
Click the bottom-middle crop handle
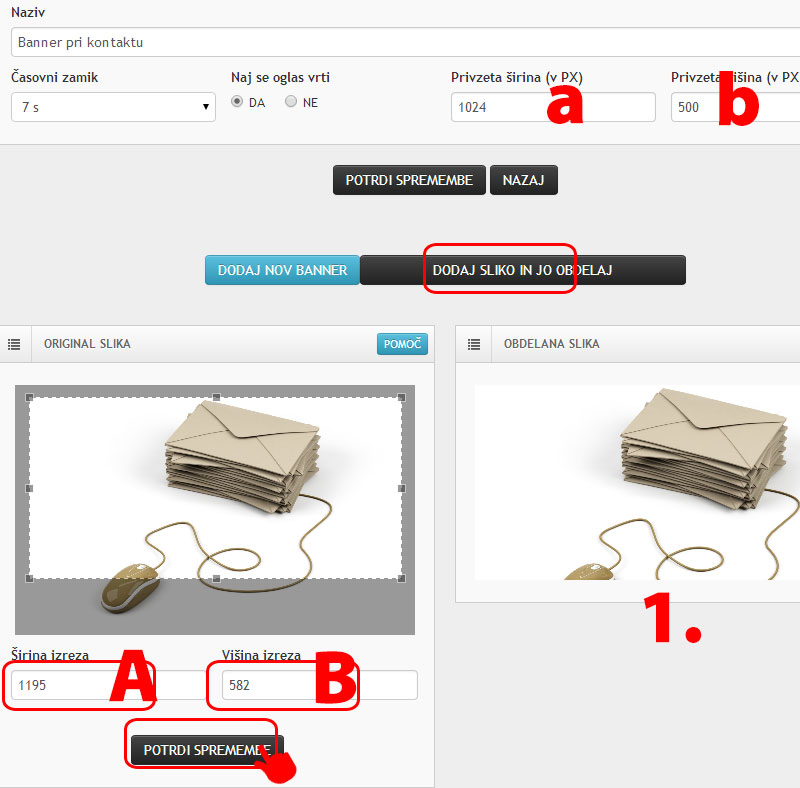pos(216,578)
